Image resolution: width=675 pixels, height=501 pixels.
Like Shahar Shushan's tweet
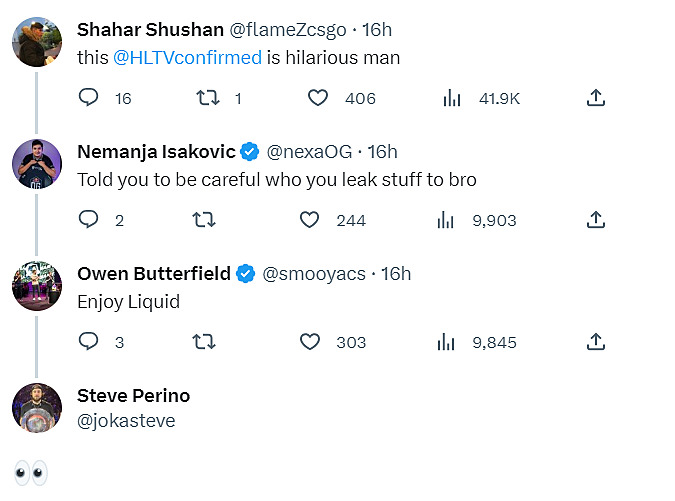(318, 98)
